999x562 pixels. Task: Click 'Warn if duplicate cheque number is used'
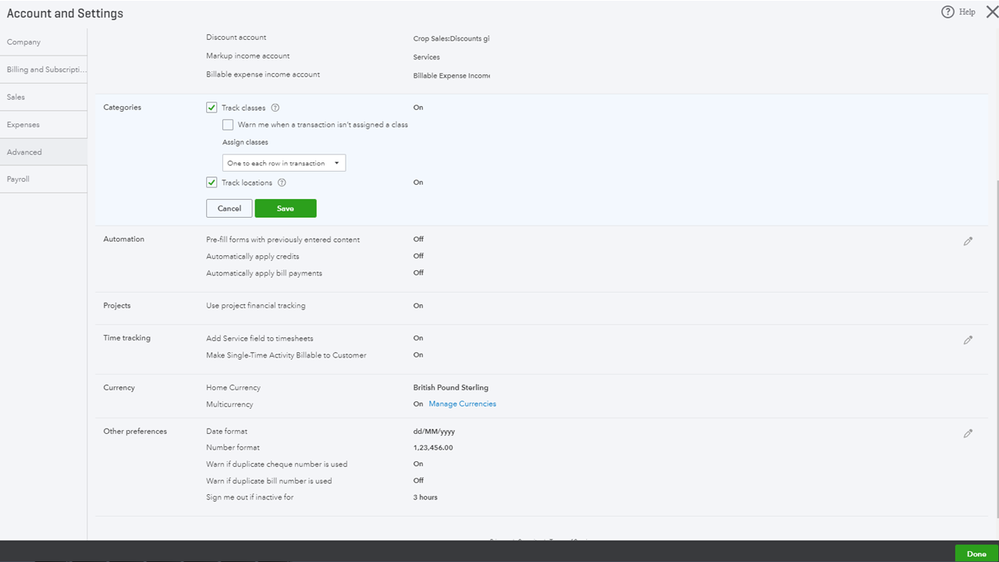[277, 465]
